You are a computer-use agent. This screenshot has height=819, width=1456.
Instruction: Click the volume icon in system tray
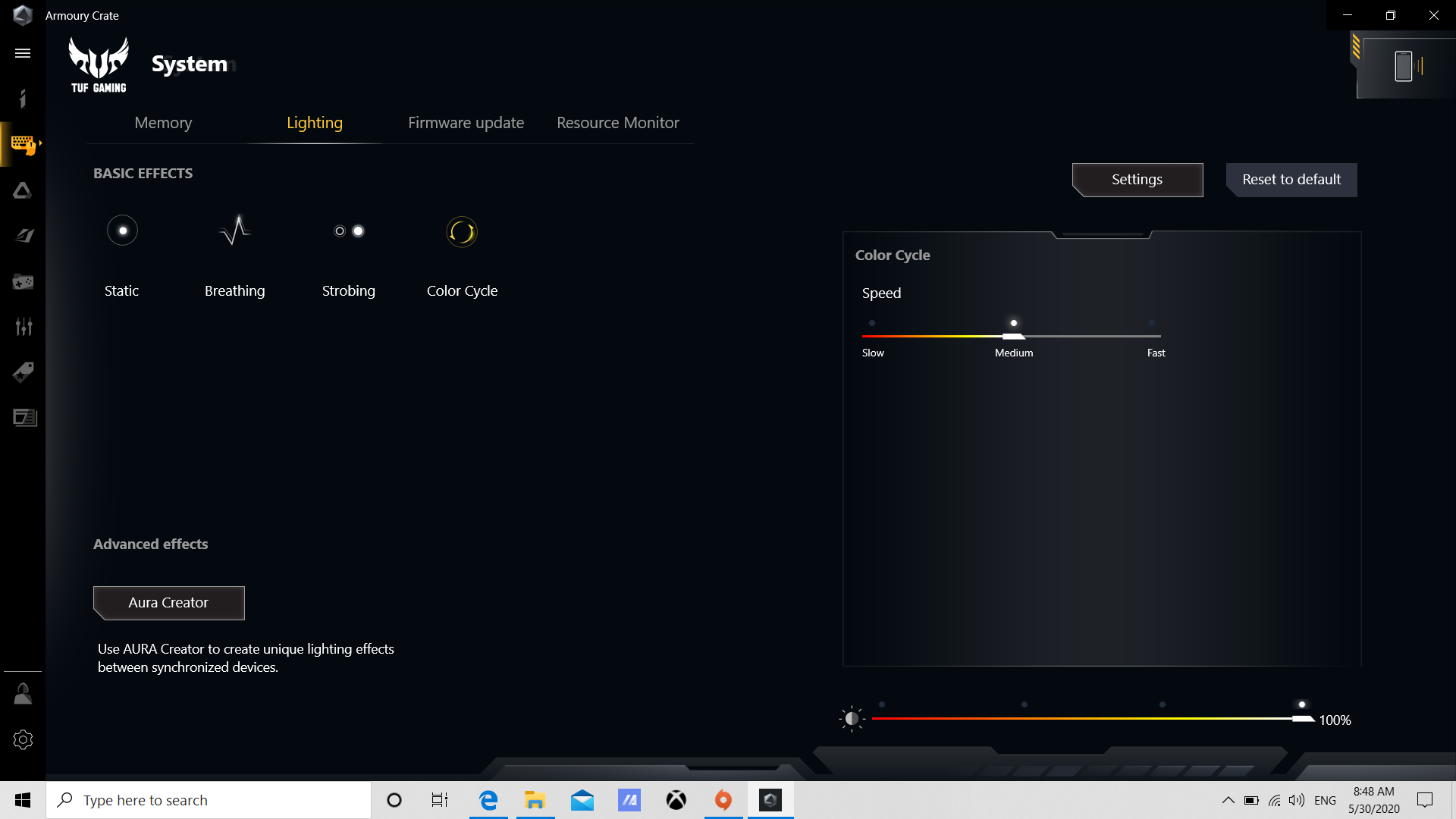point(1297,800)
